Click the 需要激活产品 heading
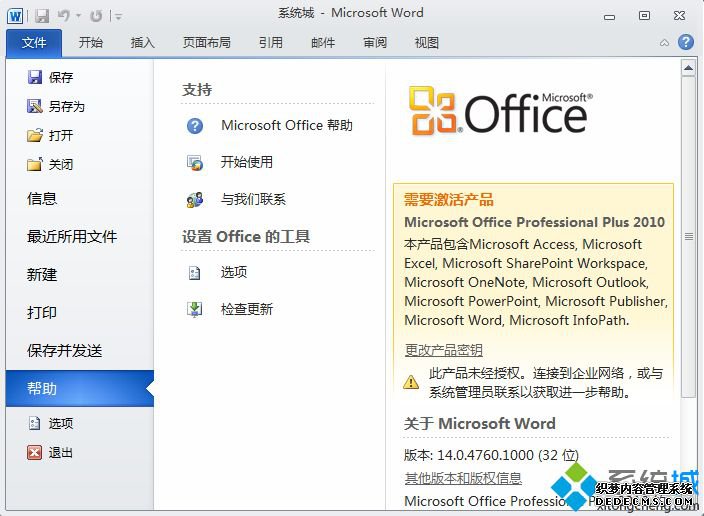The height and width of the screenshot is (516, 704). (x=449, y=199)
